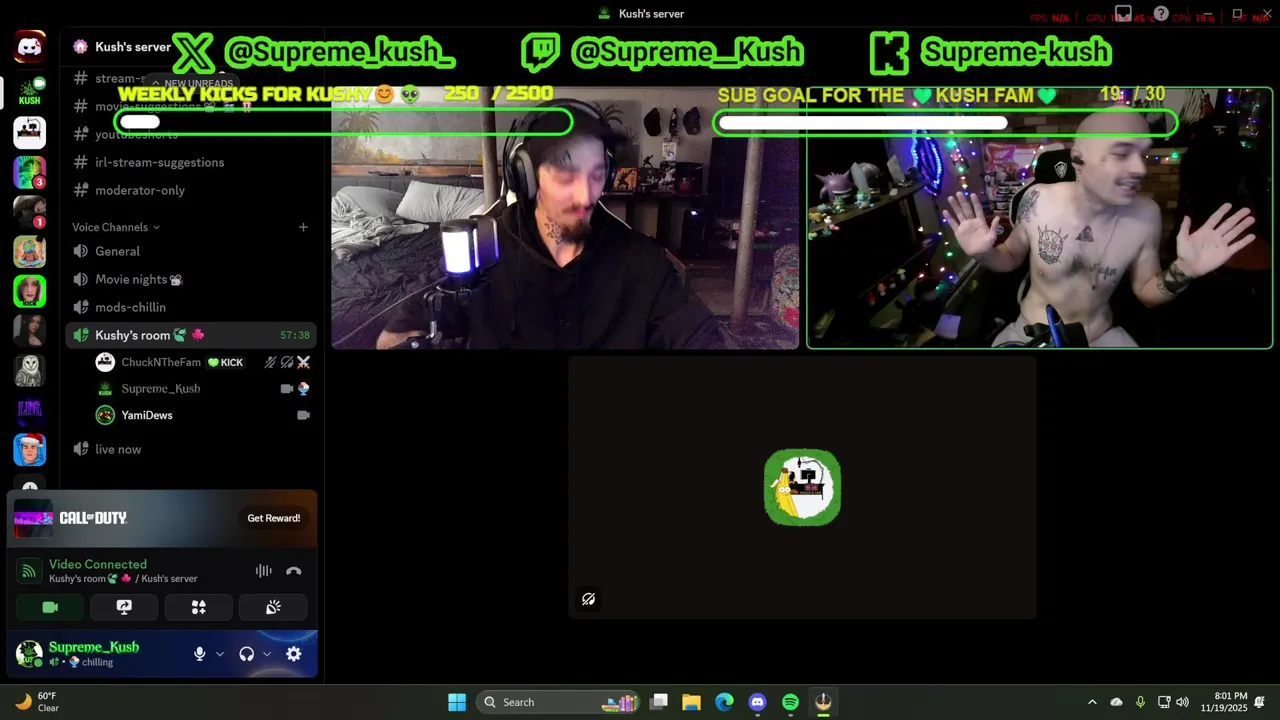Screen dimensions: 1280x720
Task: Click Video Connected status text
Action: (x=98, y=564)
